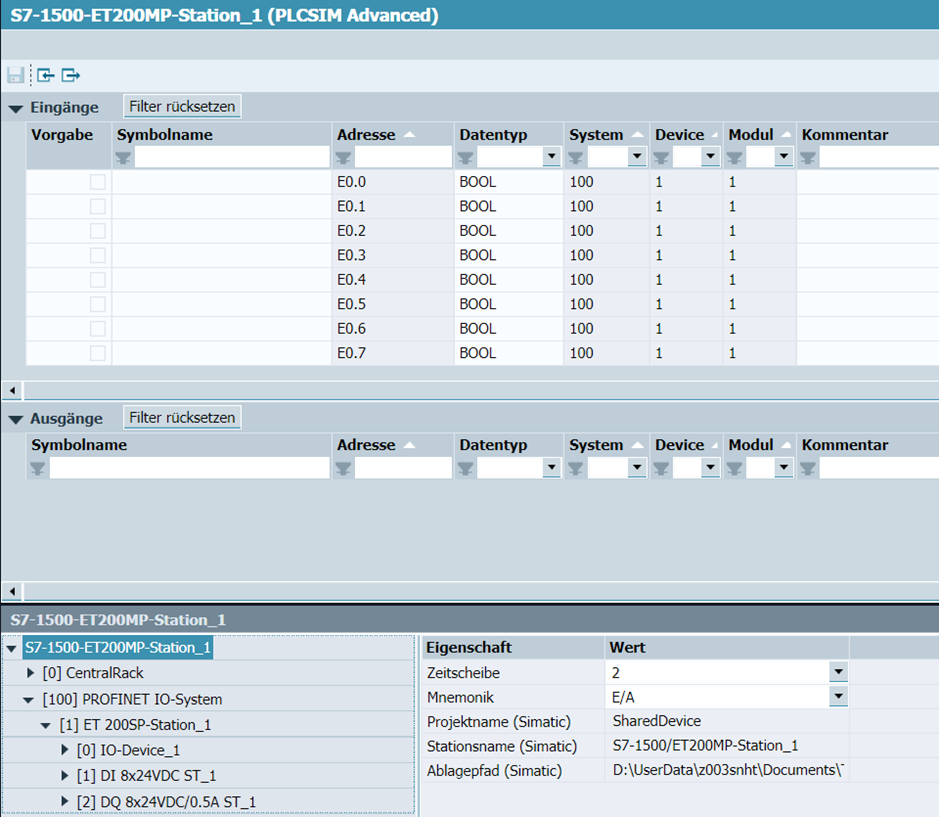Screen dimensions: 939x817
Task: Enable the Vorgabe checkbox for E0.0
Action: (97, 182)
